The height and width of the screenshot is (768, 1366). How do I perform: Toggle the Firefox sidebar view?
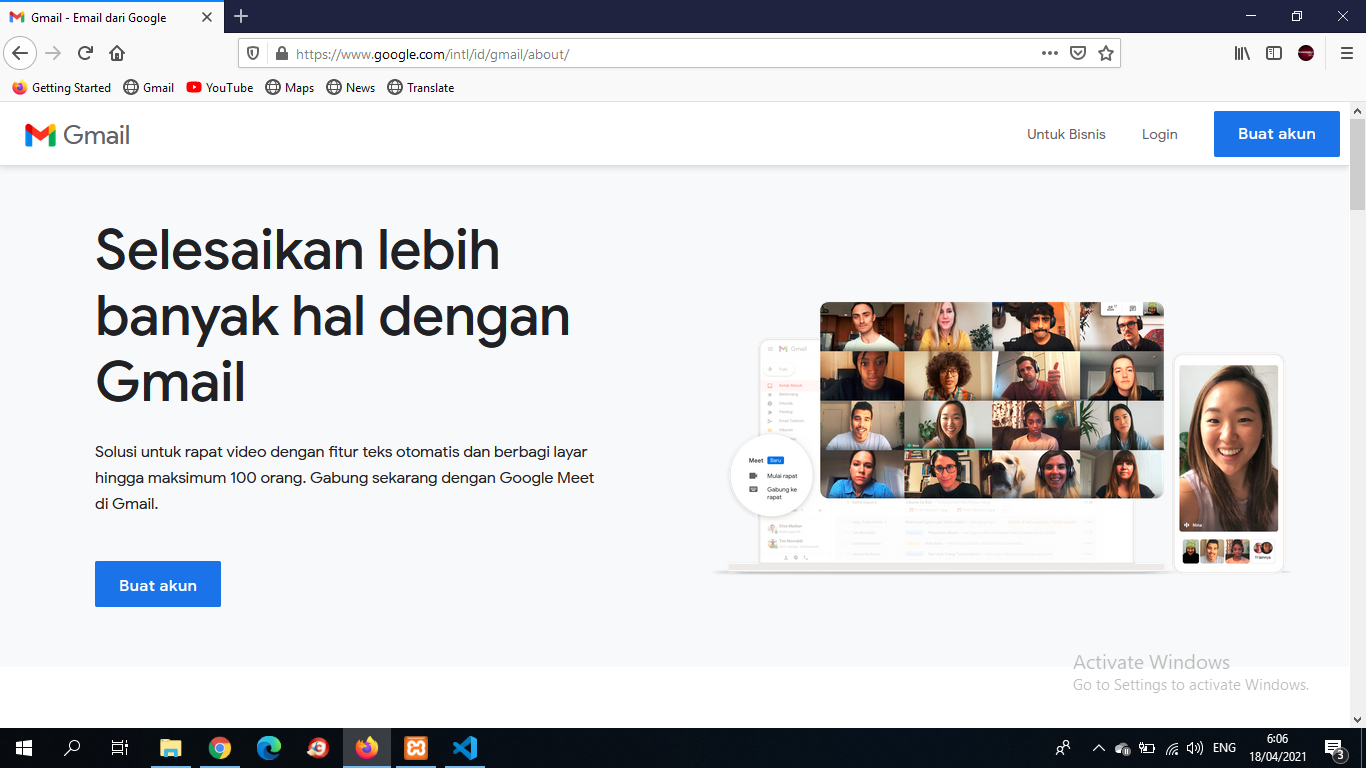1274,53
